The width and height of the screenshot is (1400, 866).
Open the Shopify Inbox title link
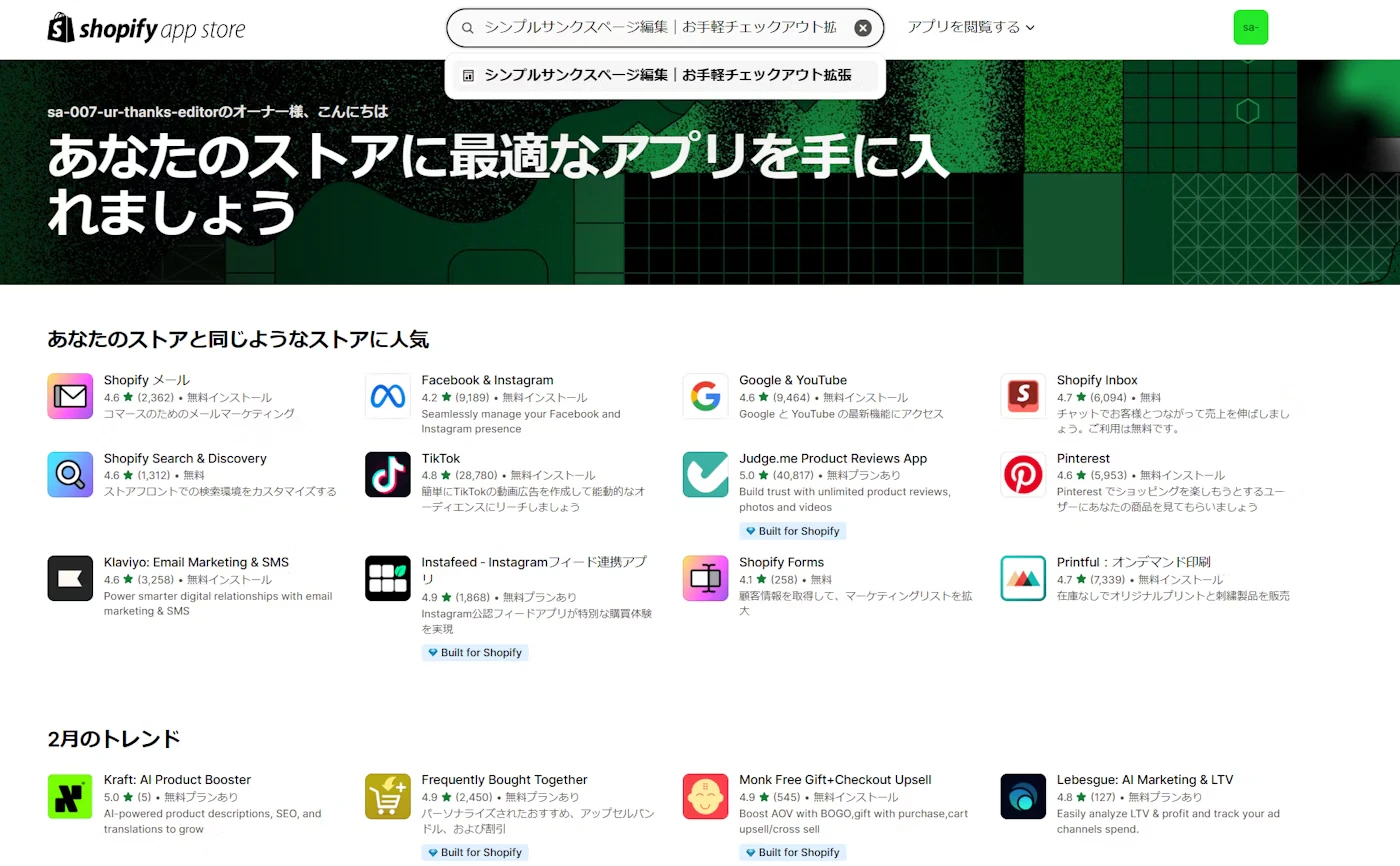1097,380
